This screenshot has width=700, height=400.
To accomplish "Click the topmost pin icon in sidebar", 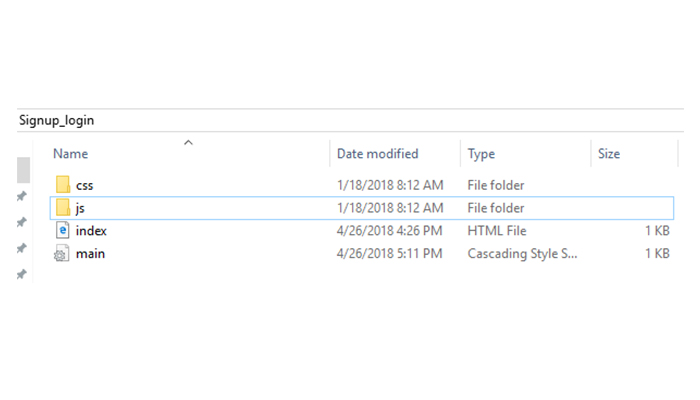I will point(21,196).
